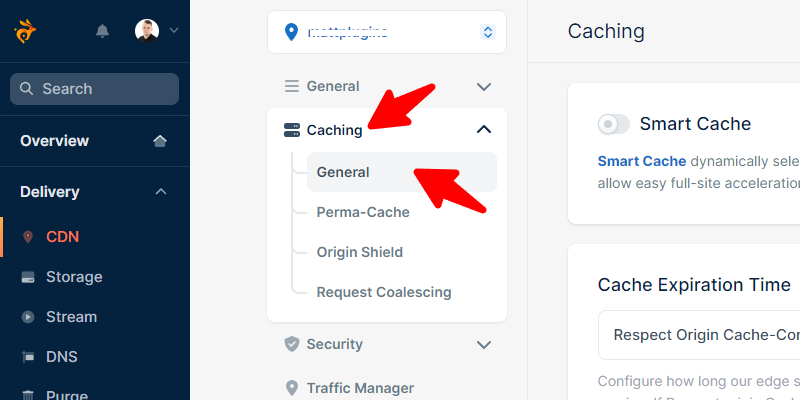The width and height of the screenshot is (800, 400).
Task: Click the Storage drive icon
Action: (28, 277)
